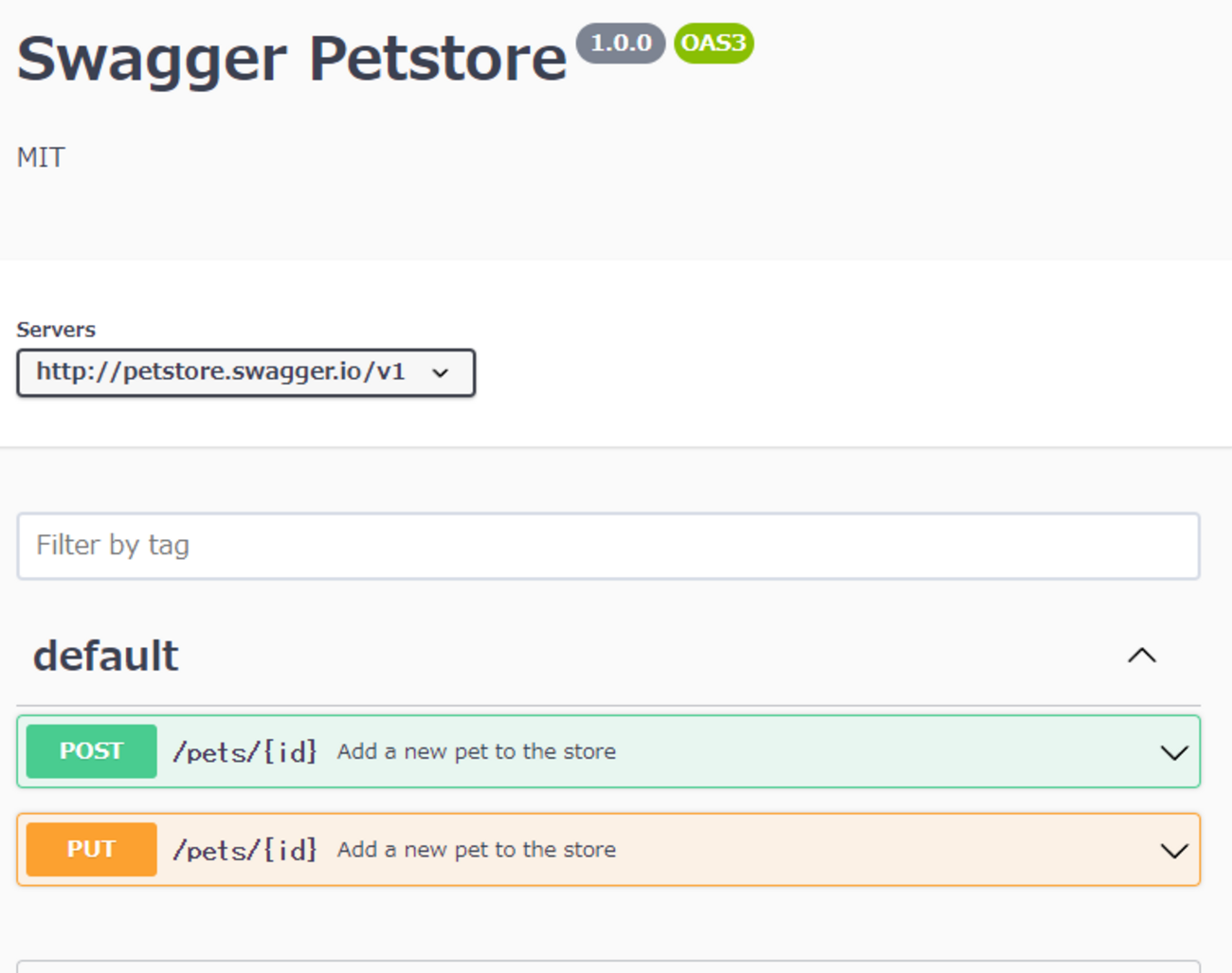This screenshot has width=1232, height=973.
Task: Expand the POST /pets/{id} operation chevron
Action: [x=1173, y=752]
